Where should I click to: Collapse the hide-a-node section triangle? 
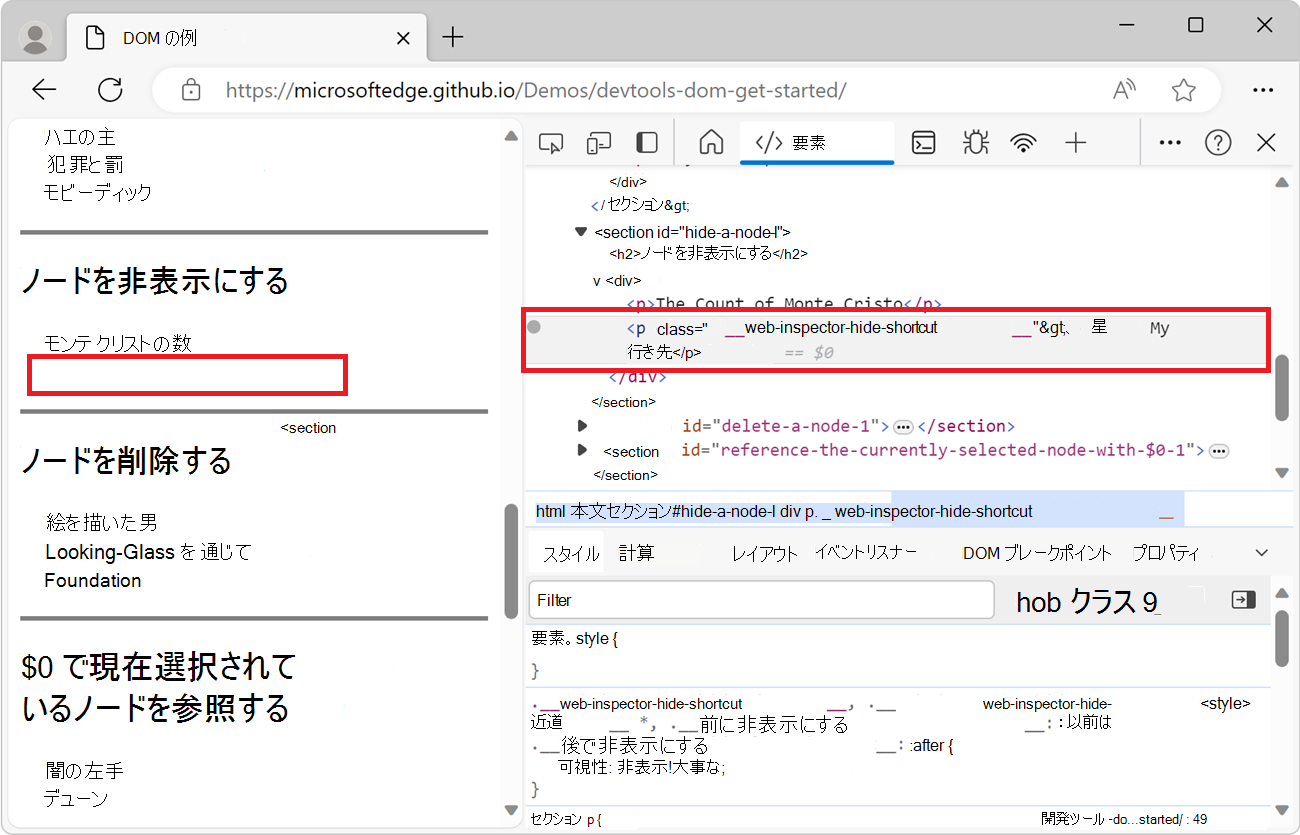[581, 231]
